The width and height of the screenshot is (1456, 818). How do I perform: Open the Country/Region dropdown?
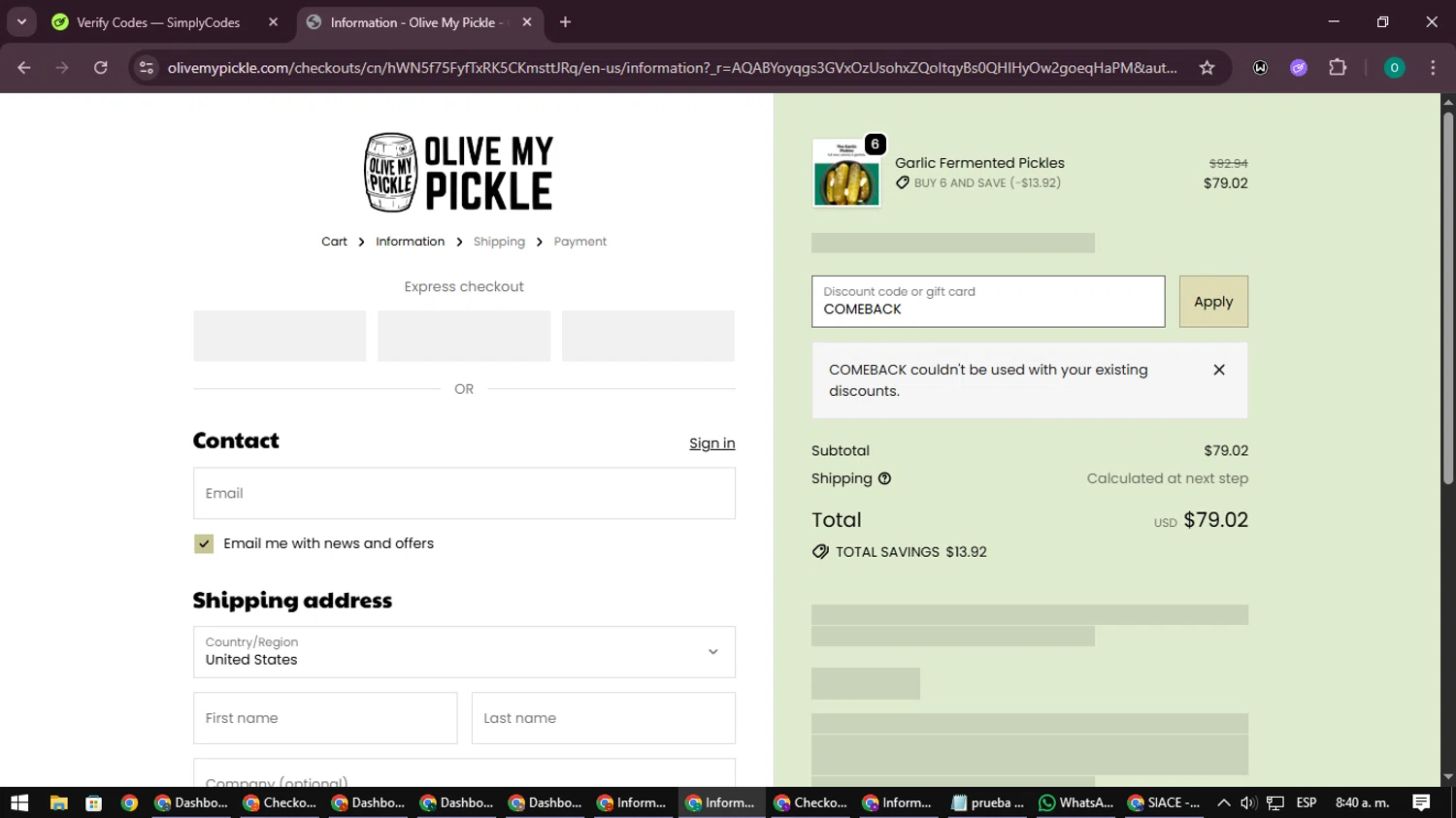coord(464,652)
